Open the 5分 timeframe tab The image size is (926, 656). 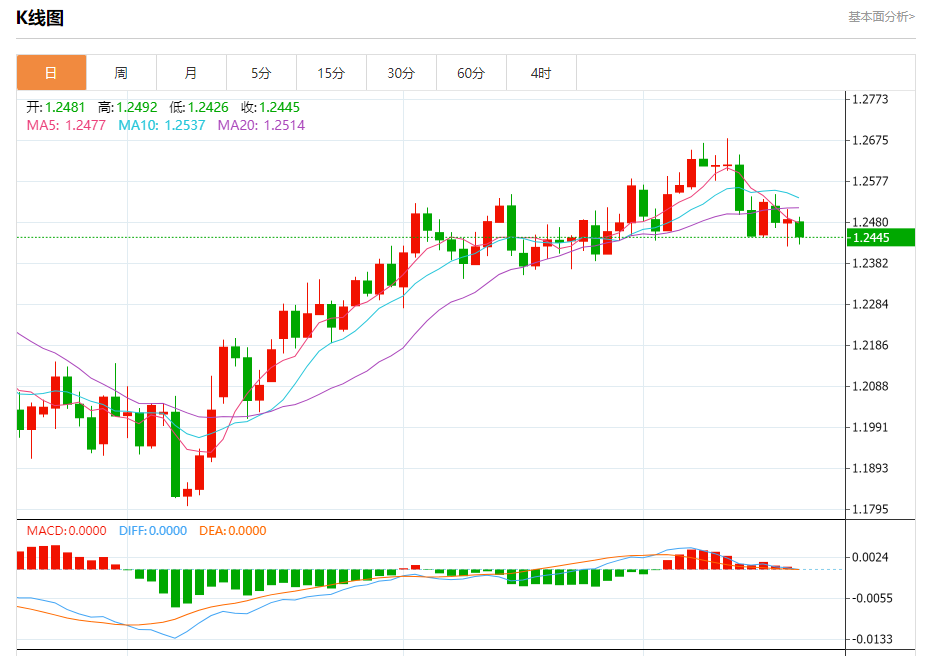point(261,73)
